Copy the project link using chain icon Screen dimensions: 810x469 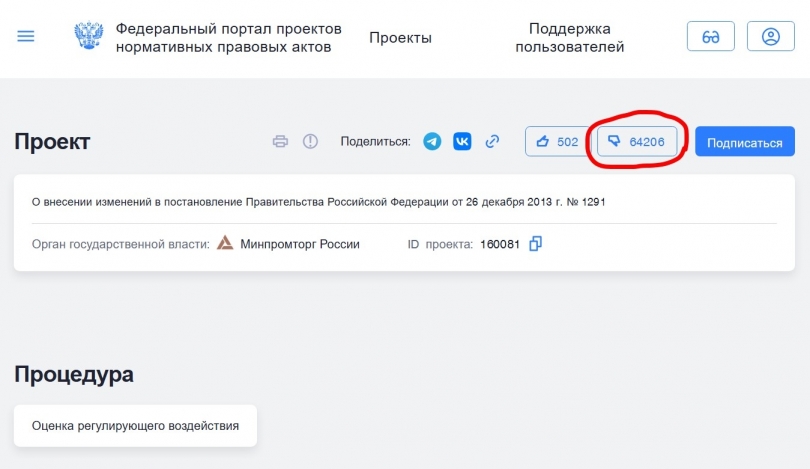coord(492,142)
